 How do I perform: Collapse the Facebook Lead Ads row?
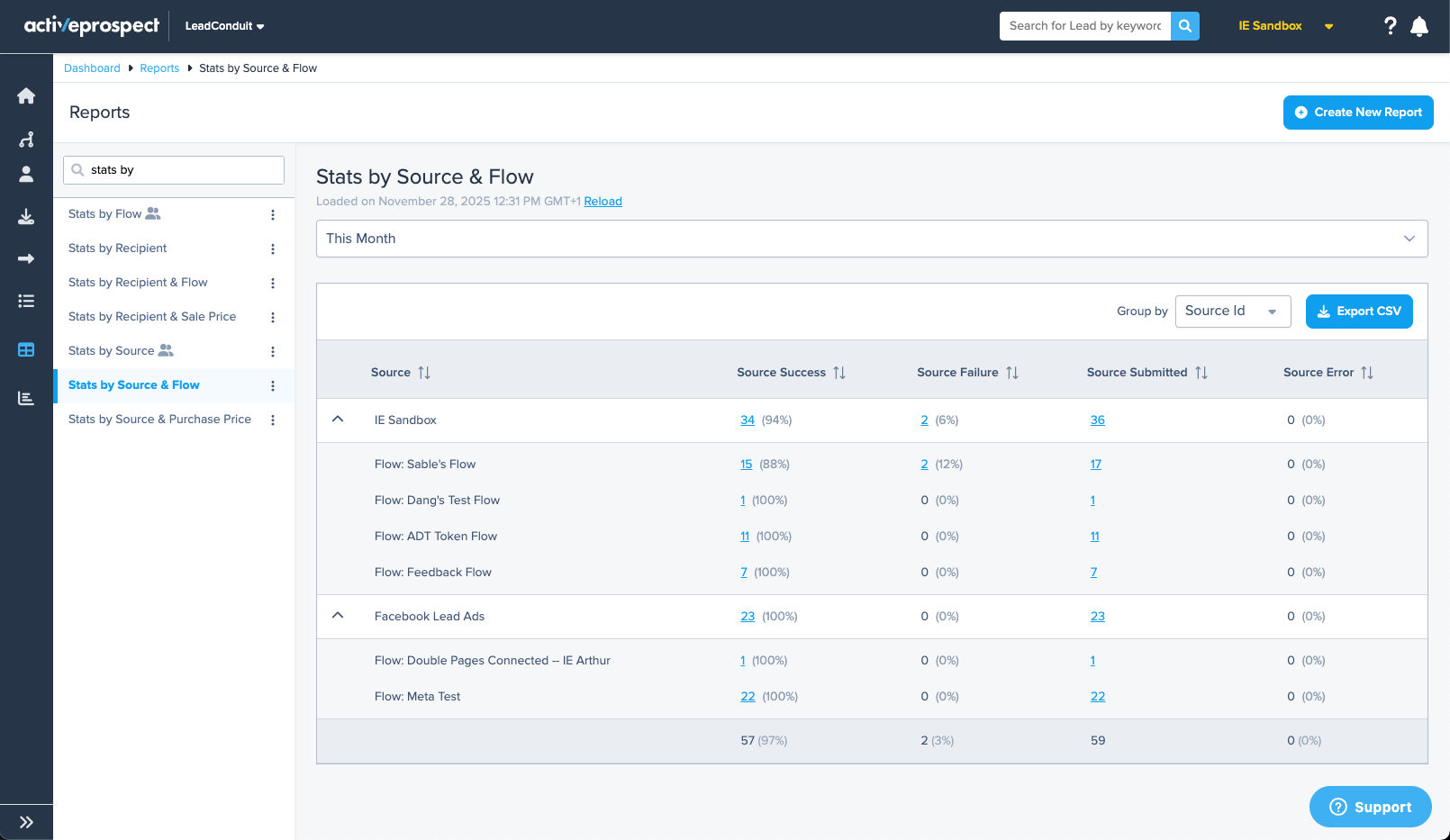point(338,616)
